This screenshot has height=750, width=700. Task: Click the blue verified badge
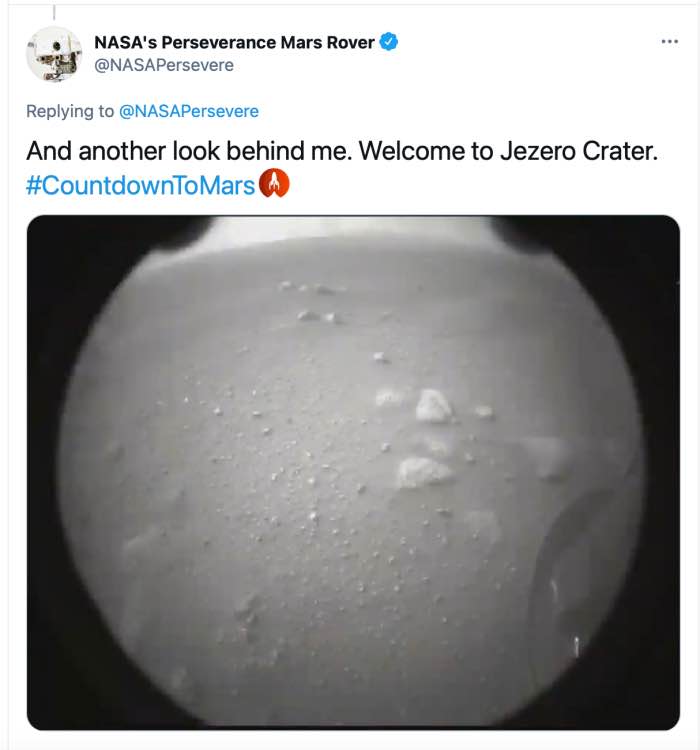coord(389,42)
